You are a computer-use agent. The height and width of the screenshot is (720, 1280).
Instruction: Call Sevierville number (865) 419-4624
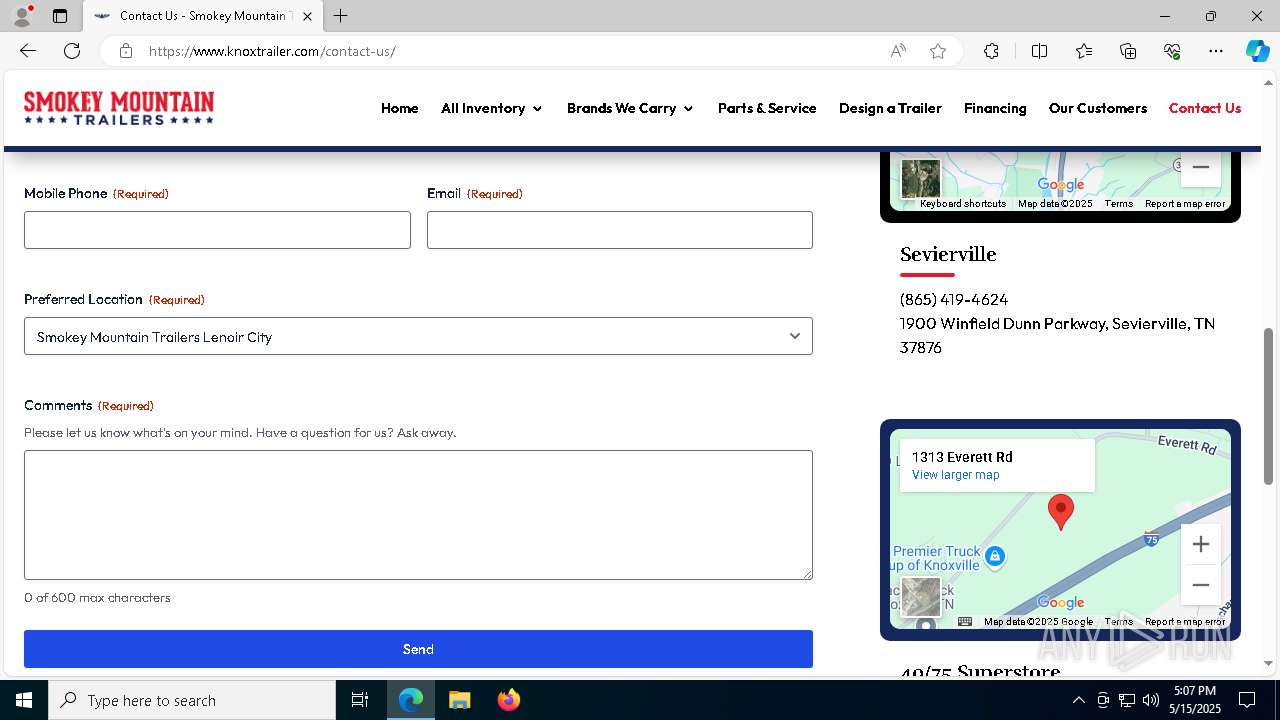click(954, 299)
